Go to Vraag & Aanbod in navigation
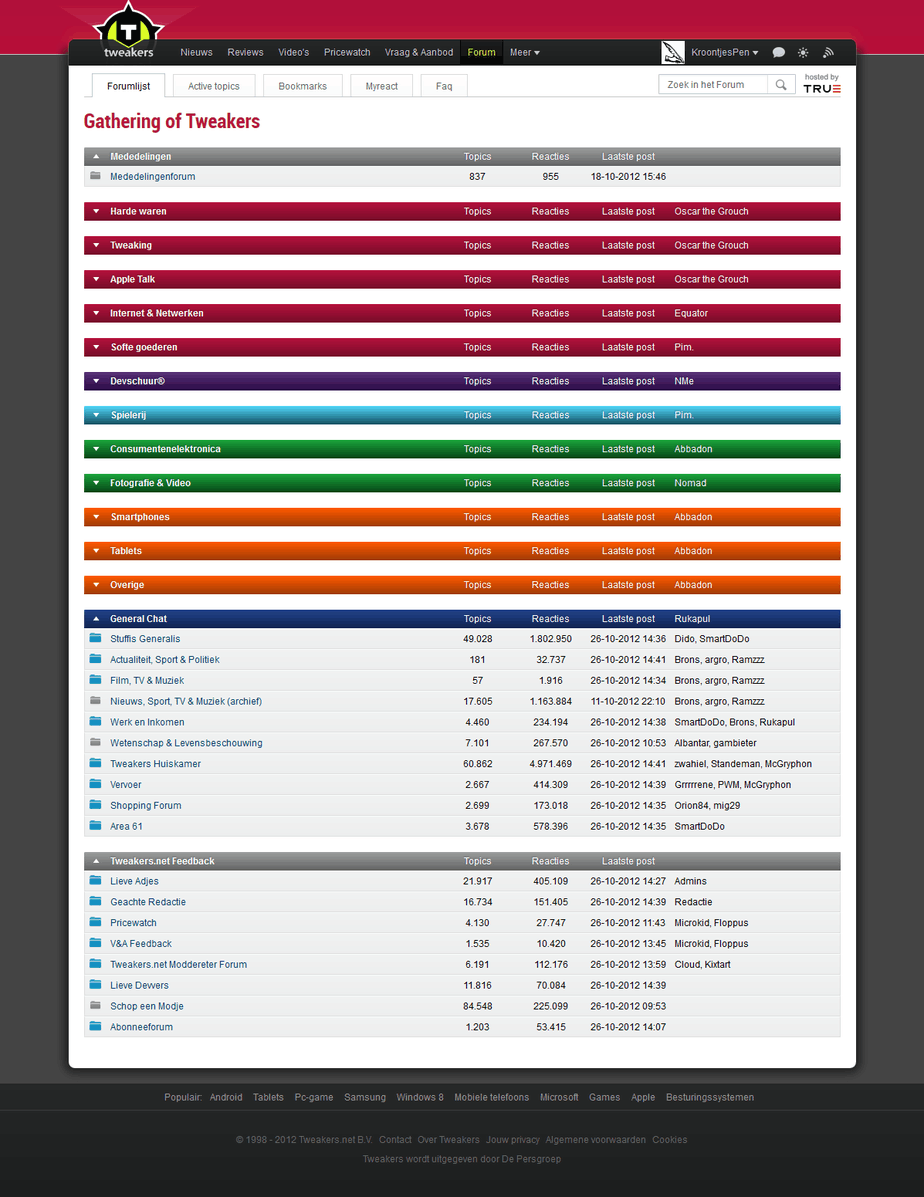This screenshot has width=924, height=1197. click(x=418, y=53)
